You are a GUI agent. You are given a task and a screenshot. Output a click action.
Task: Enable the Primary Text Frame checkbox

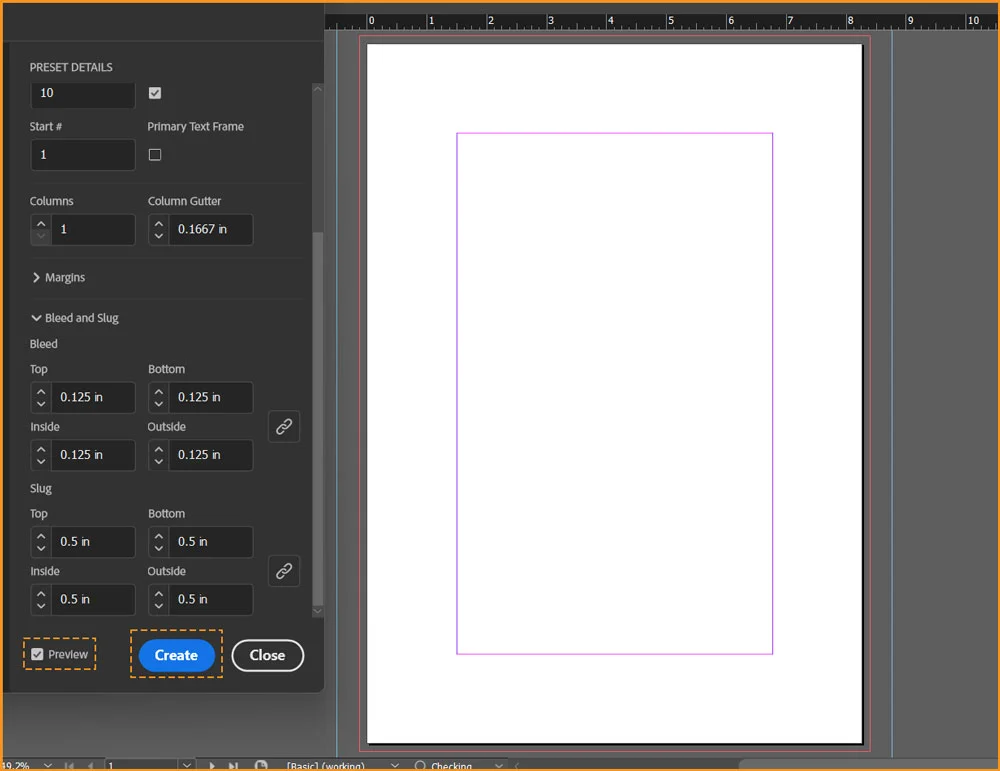pyautogui.click(x=155, y=154)
